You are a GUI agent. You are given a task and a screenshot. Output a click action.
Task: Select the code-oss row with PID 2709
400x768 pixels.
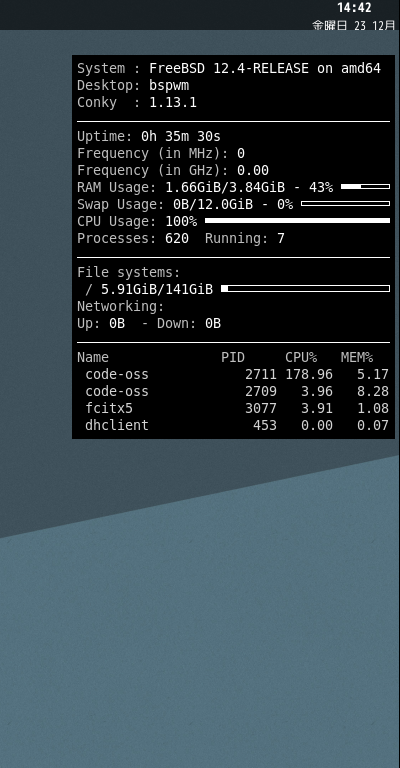coord(236,392)
